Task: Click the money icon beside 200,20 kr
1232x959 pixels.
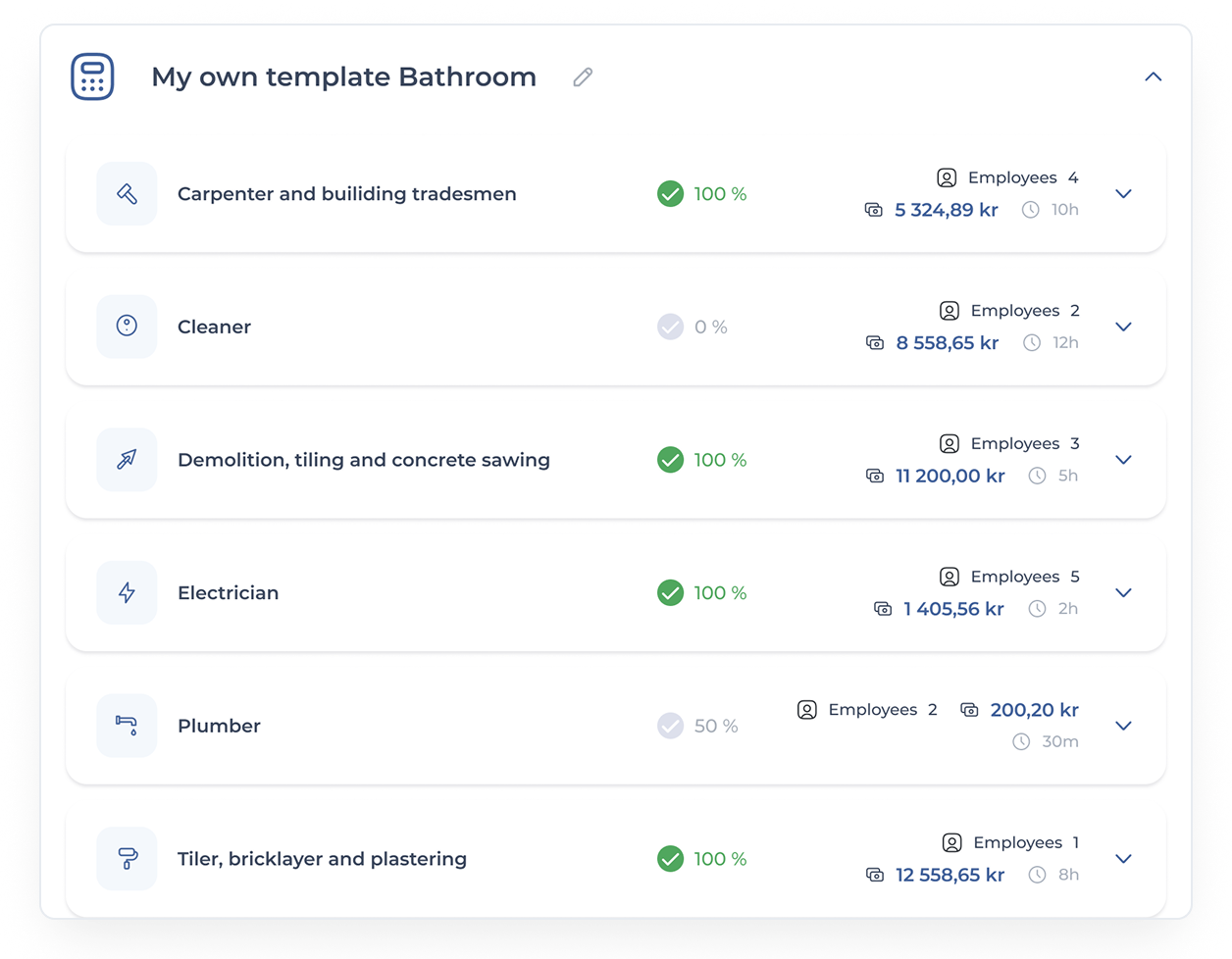Action: [969, 710]
